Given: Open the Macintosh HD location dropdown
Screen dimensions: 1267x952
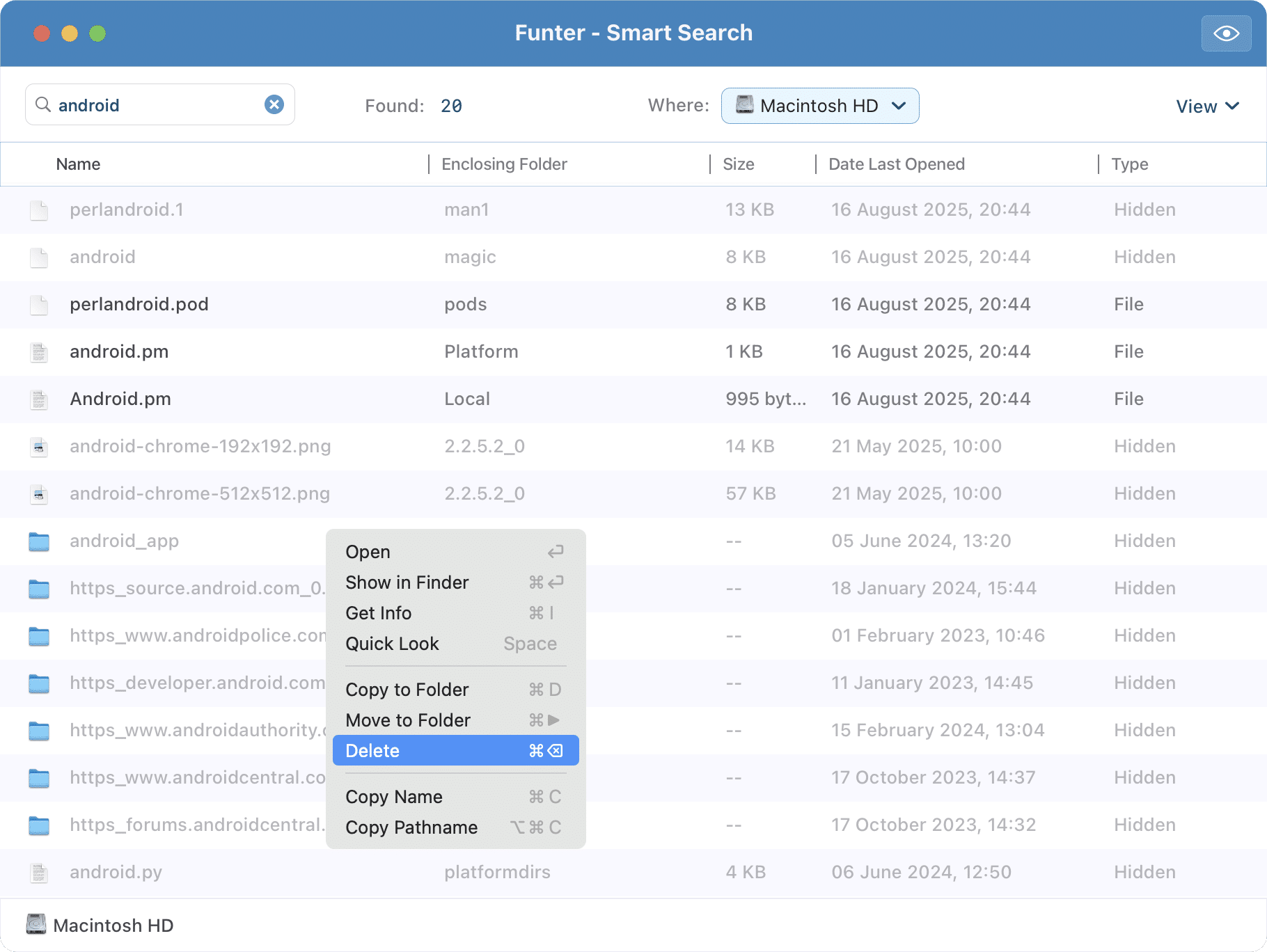Looking at the screenshot, I should click(x=820, y=106).
